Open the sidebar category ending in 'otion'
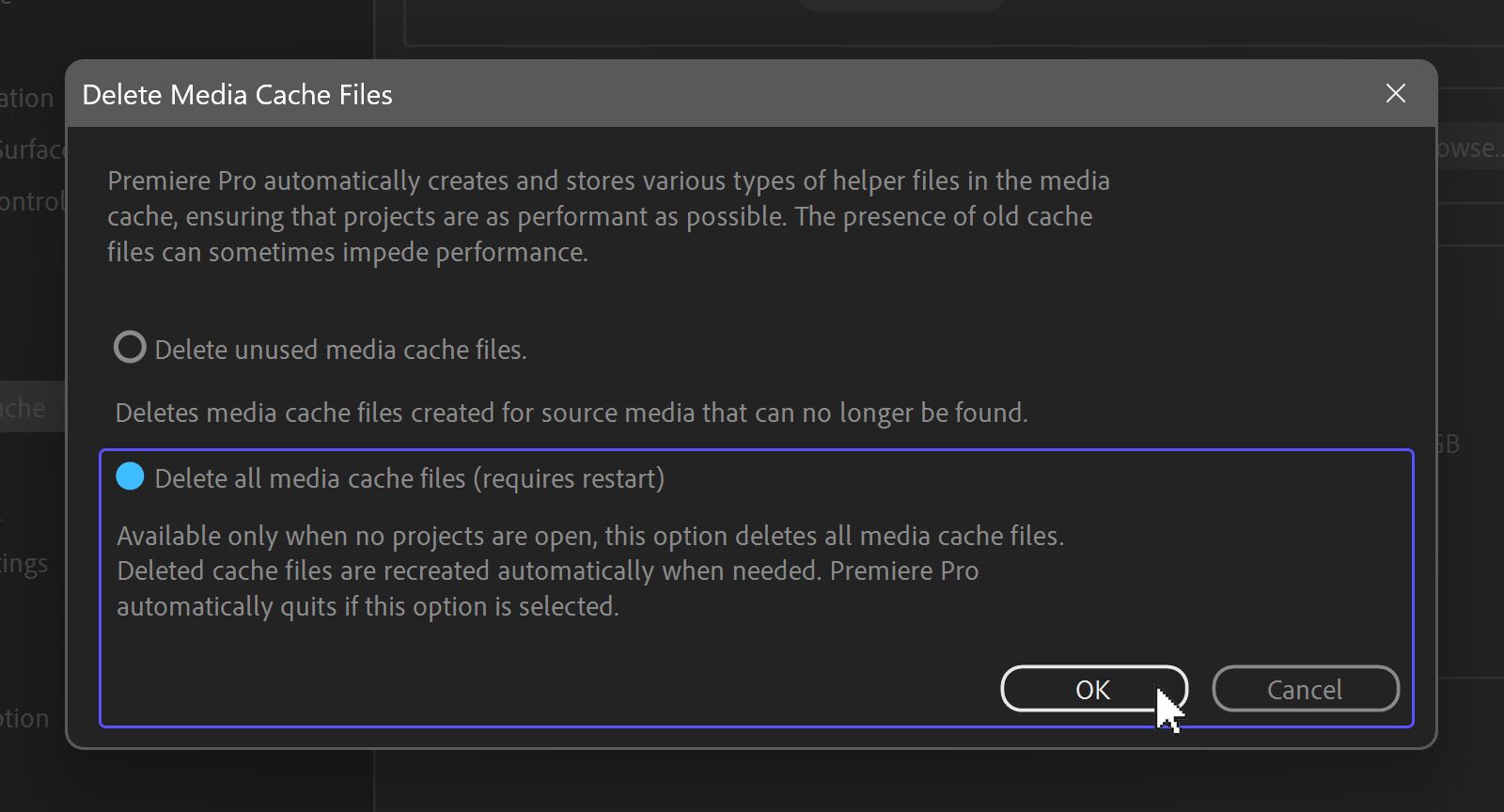The width and height of the screenshot is (1504, 812). (x=24, y=719)
